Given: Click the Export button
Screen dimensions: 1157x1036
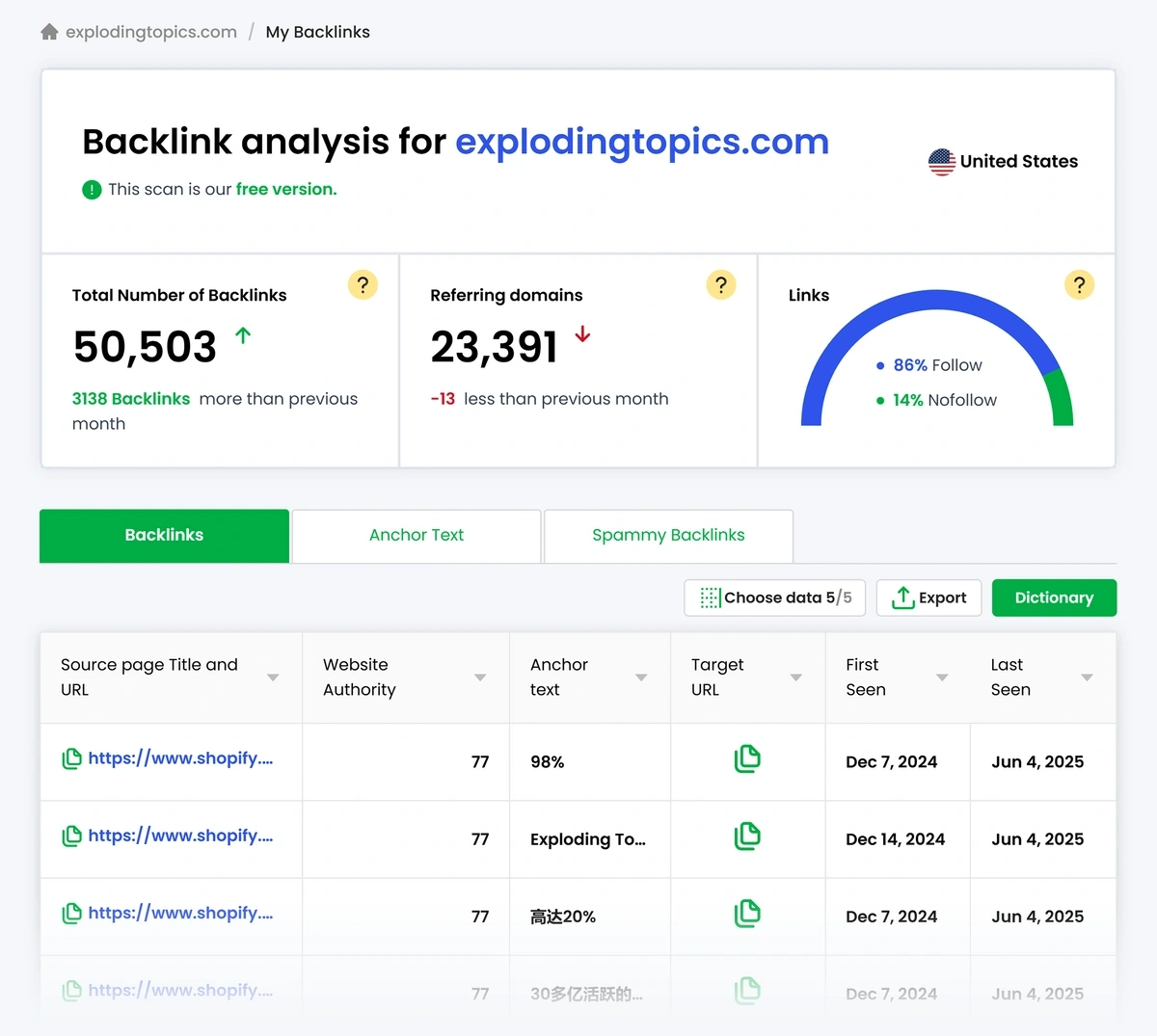Looking at the screenshot, I should (x=929, y=598).
